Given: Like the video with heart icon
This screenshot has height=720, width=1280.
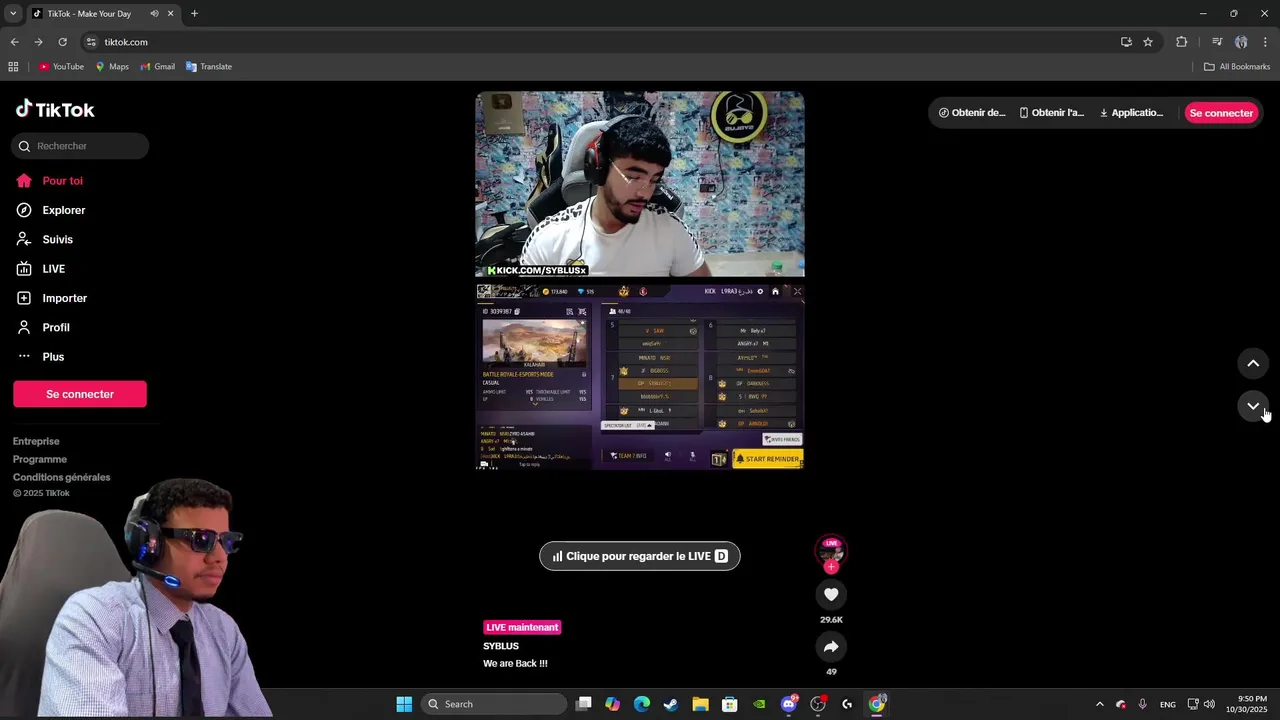Looking at the screenshot, I should 831,595.
